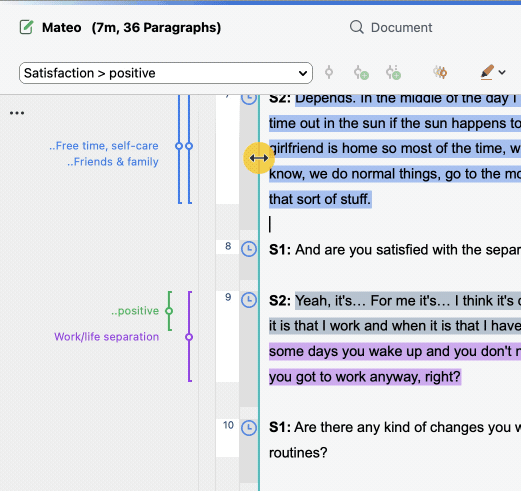The image size is (521, 491).
Task: Click the orange-marked coding icon in toolbar
Action: (440, 72)
